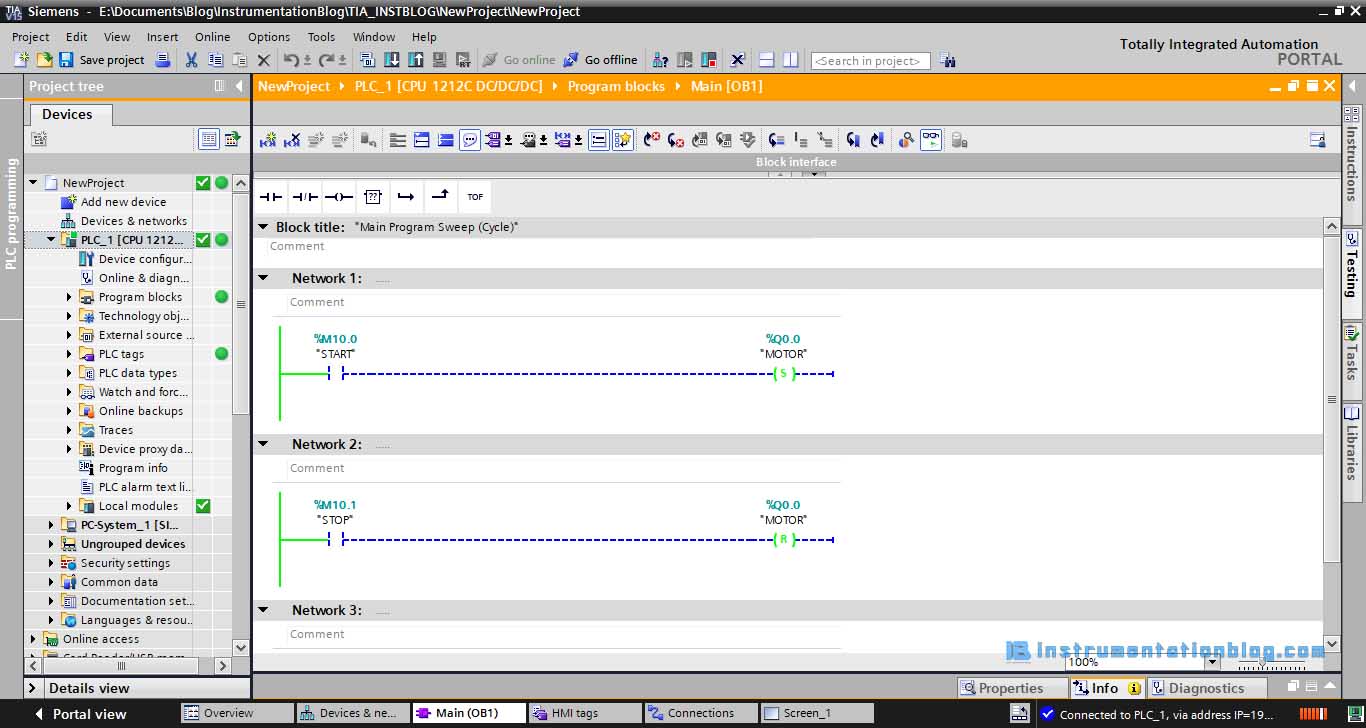Click the Delete X icon

[x=264, y=60]
